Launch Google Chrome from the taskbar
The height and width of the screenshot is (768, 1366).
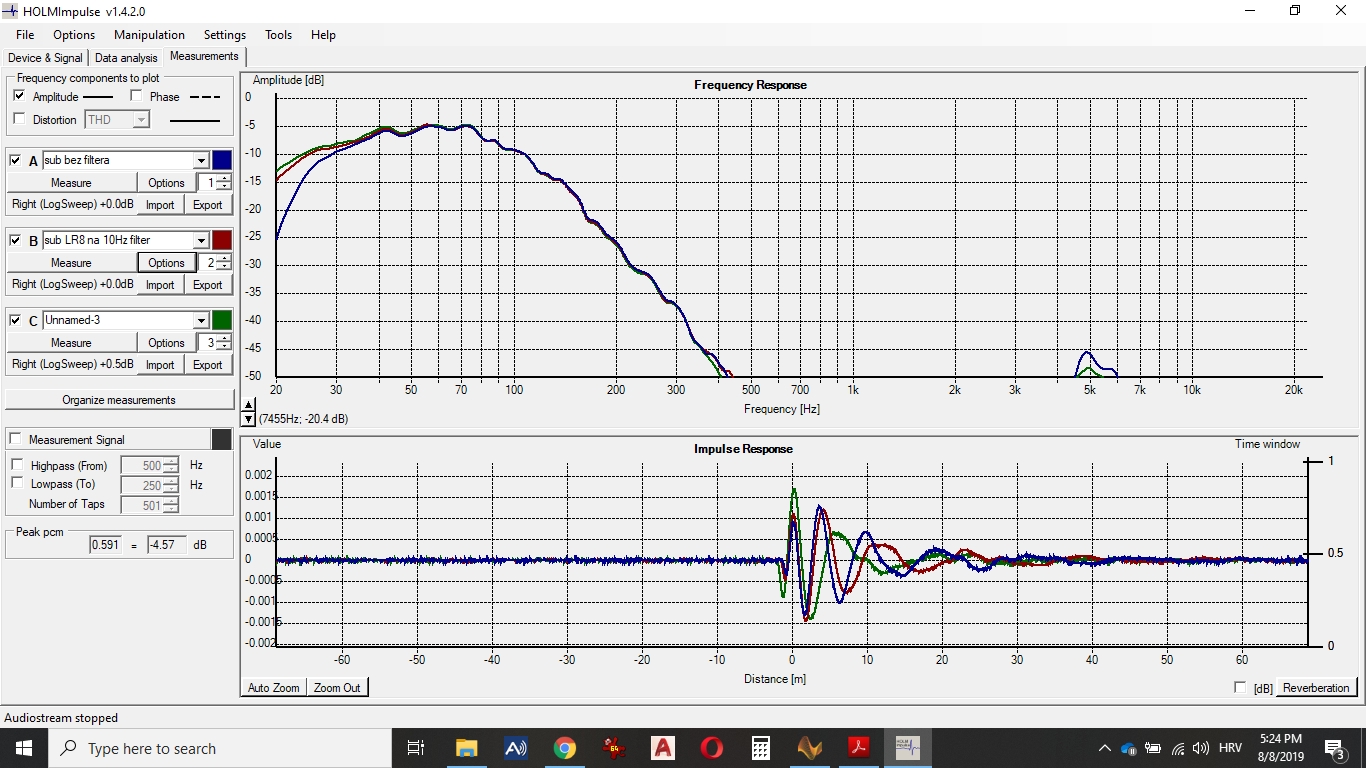pyautogui.click(x=565, y=748)
